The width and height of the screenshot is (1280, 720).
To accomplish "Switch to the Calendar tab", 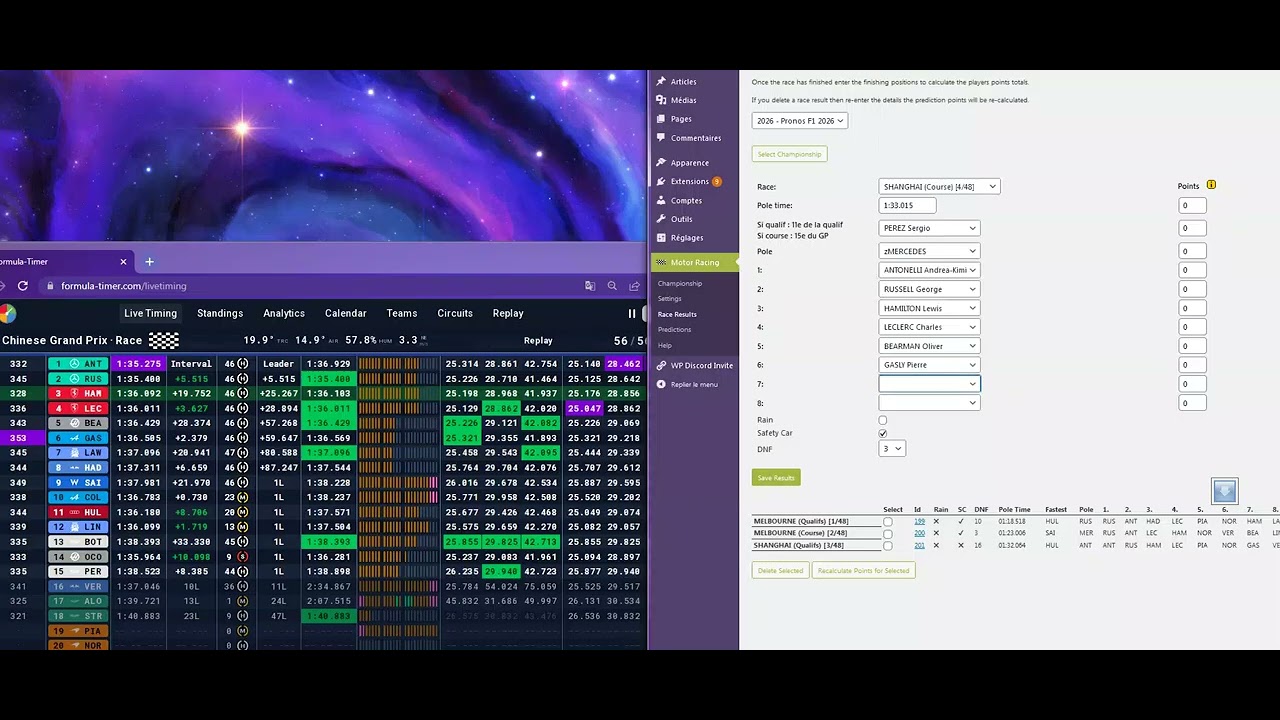I will 346,314.
